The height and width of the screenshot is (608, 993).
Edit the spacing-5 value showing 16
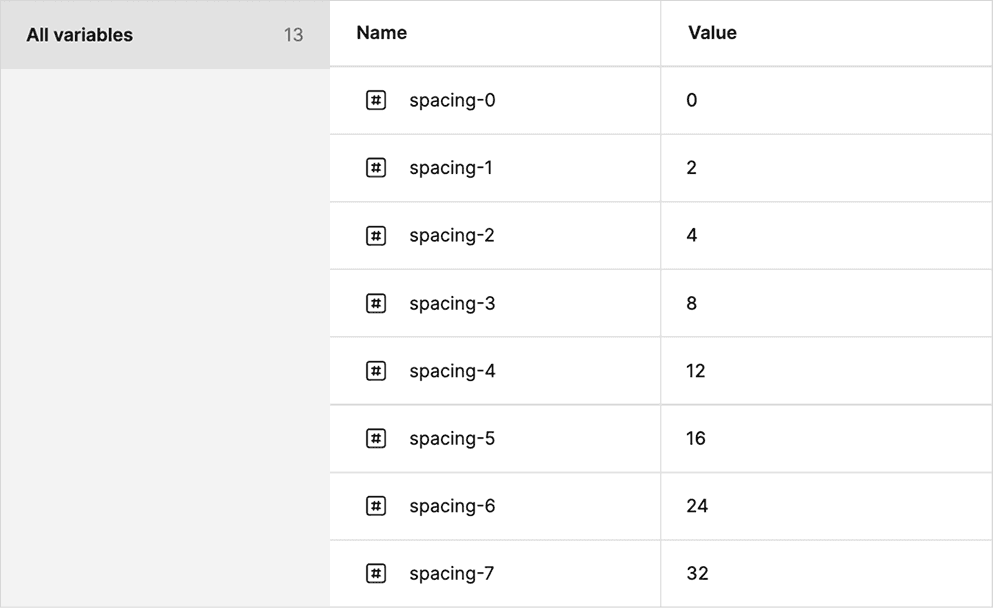pyautogui.click(x=826, y=438)
